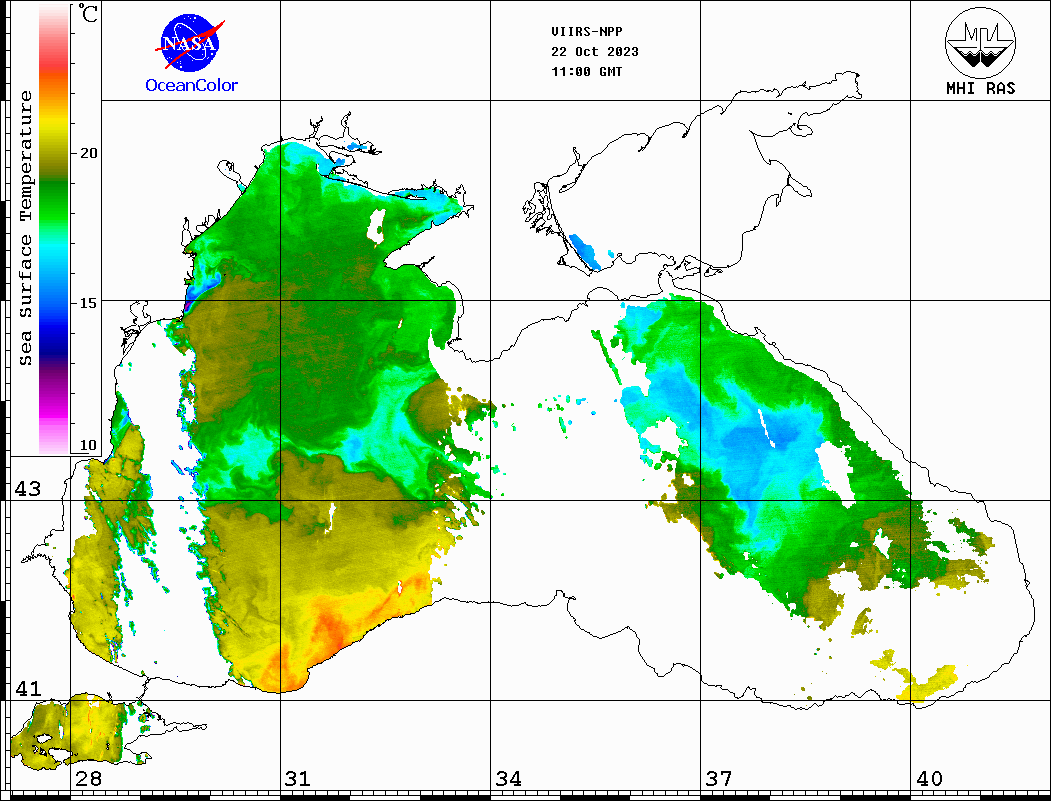1051x801 pixels.
Task: Click longitude label 40
Action: [929, 778]
